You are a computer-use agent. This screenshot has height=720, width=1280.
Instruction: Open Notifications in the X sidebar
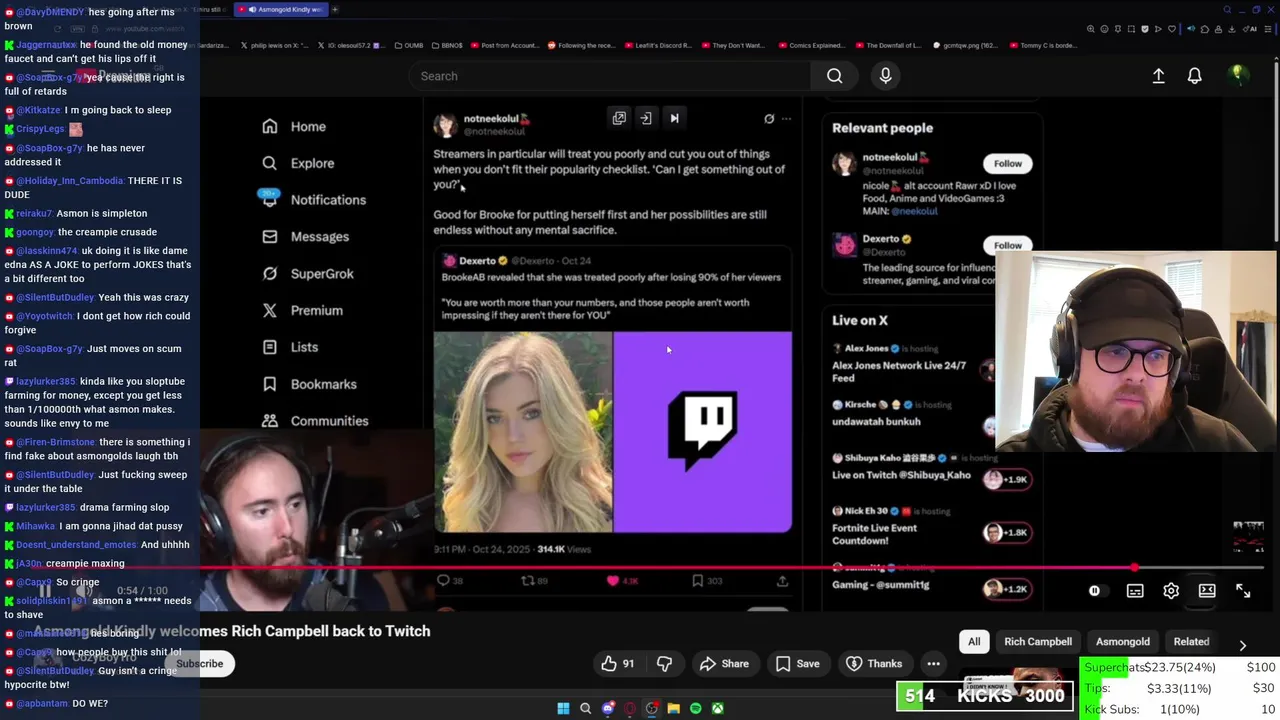tap(314, 200)
